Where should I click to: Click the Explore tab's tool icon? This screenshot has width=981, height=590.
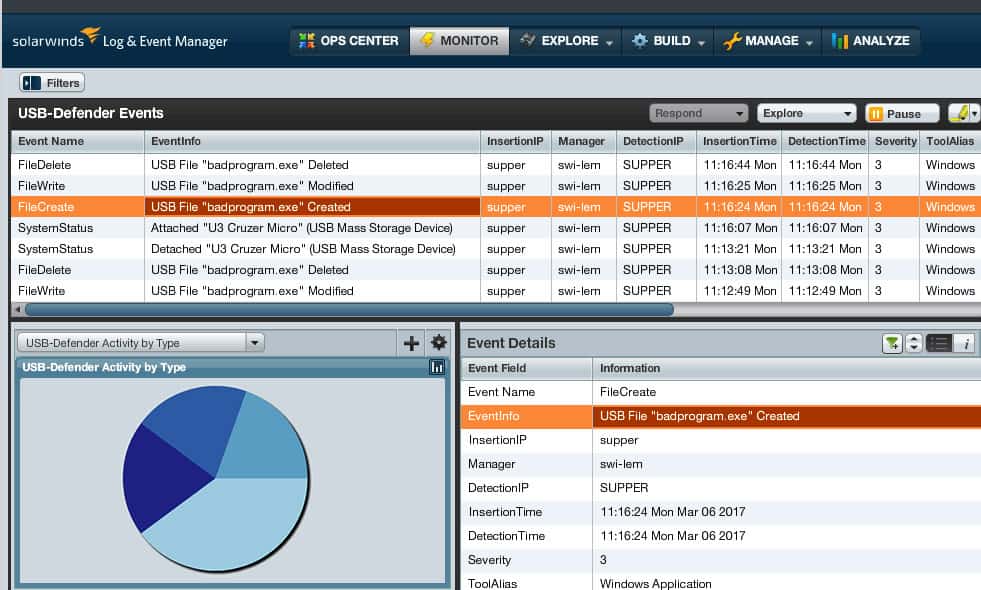[527, 40]
